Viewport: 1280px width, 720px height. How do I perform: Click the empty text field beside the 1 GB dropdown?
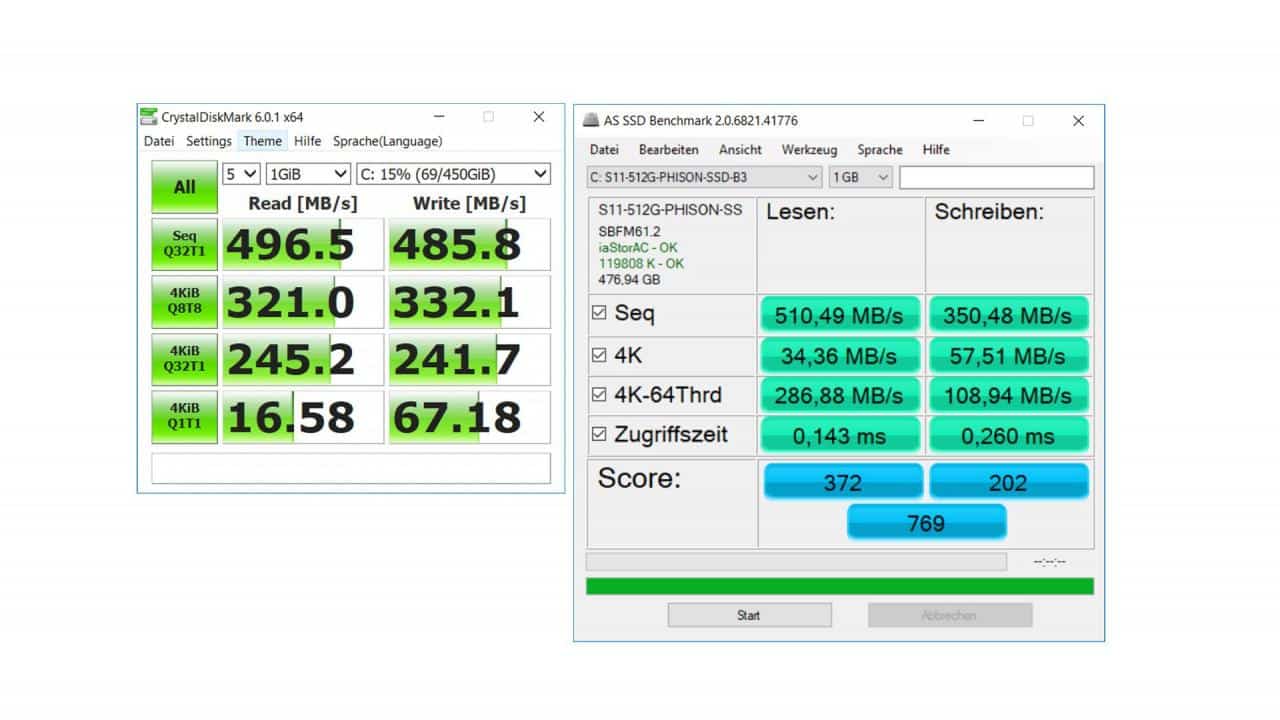point(995,176)
